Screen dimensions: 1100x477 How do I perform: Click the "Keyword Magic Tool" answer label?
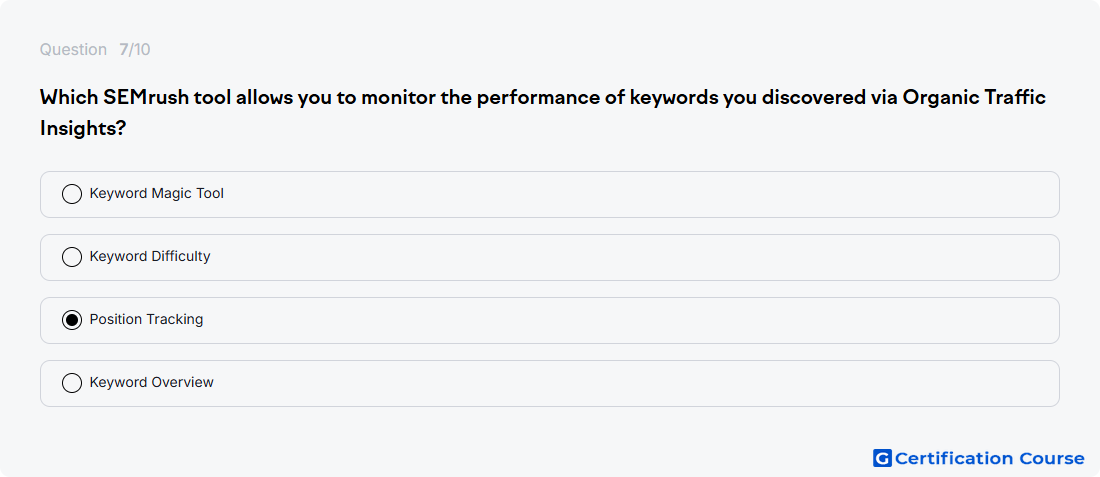[156, 193]
